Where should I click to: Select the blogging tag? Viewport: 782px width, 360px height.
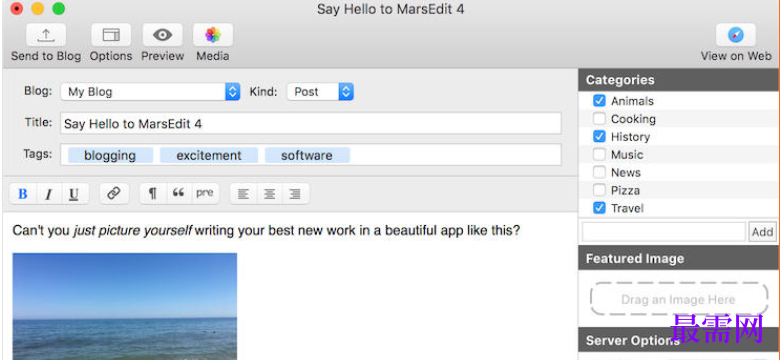(110, 155)
